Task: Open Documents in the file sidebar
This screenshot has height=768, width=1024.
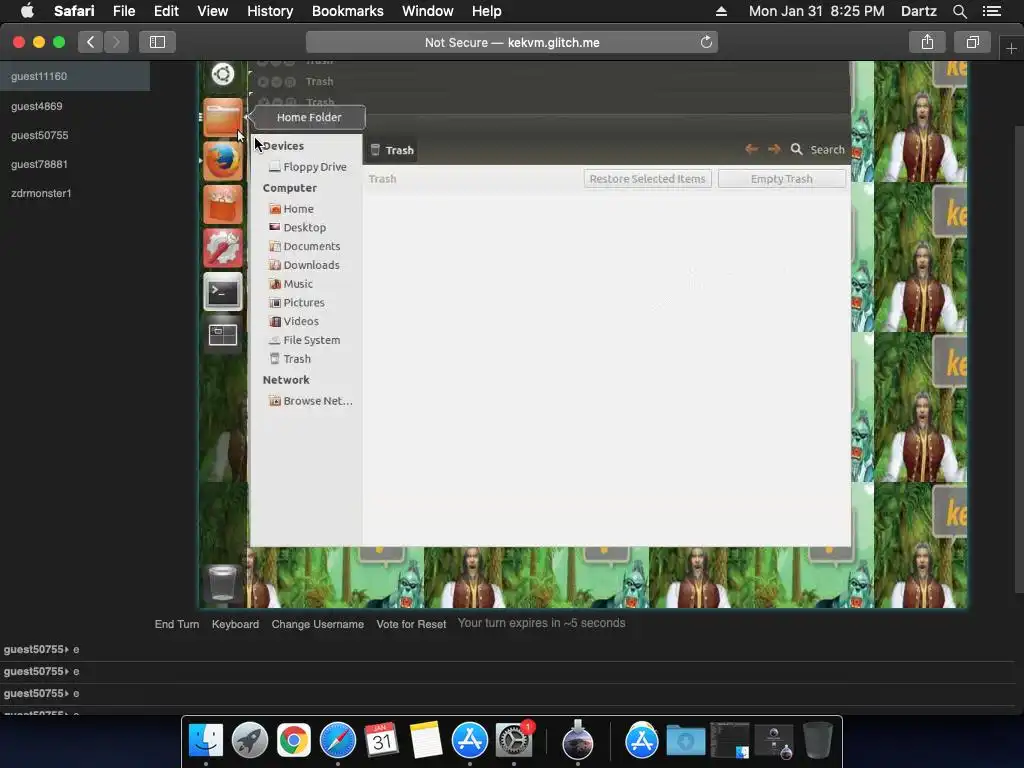Action: pyautogui.click(x=304, y=246)
